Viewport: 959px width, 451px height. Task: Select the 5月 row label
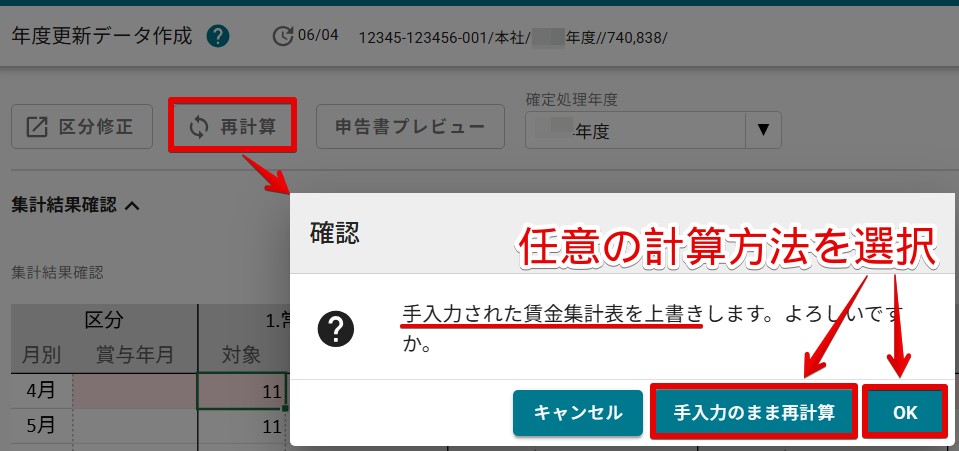42,426
